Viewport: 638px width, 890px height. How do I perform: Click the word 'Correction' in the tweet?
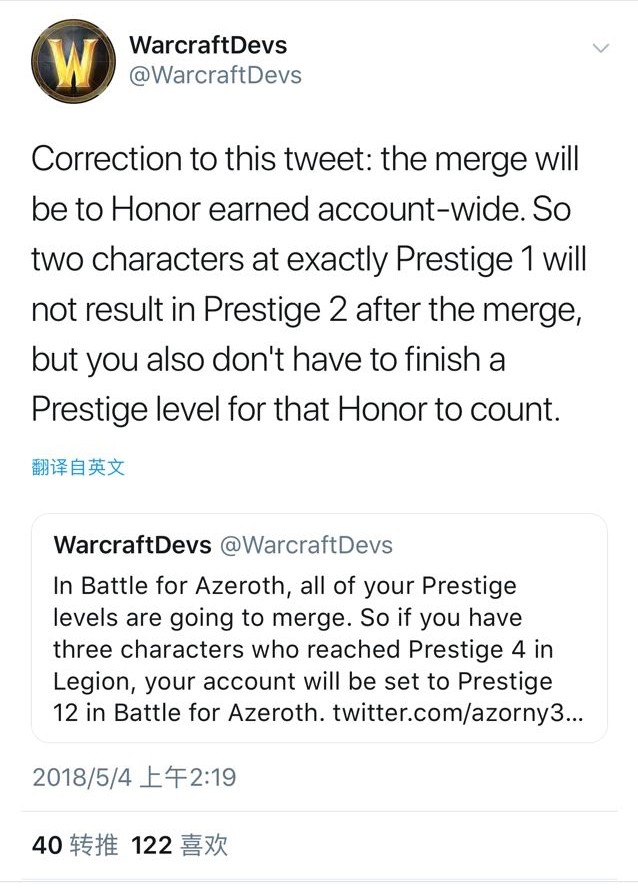pyautogui.click(x=106, y=158)
